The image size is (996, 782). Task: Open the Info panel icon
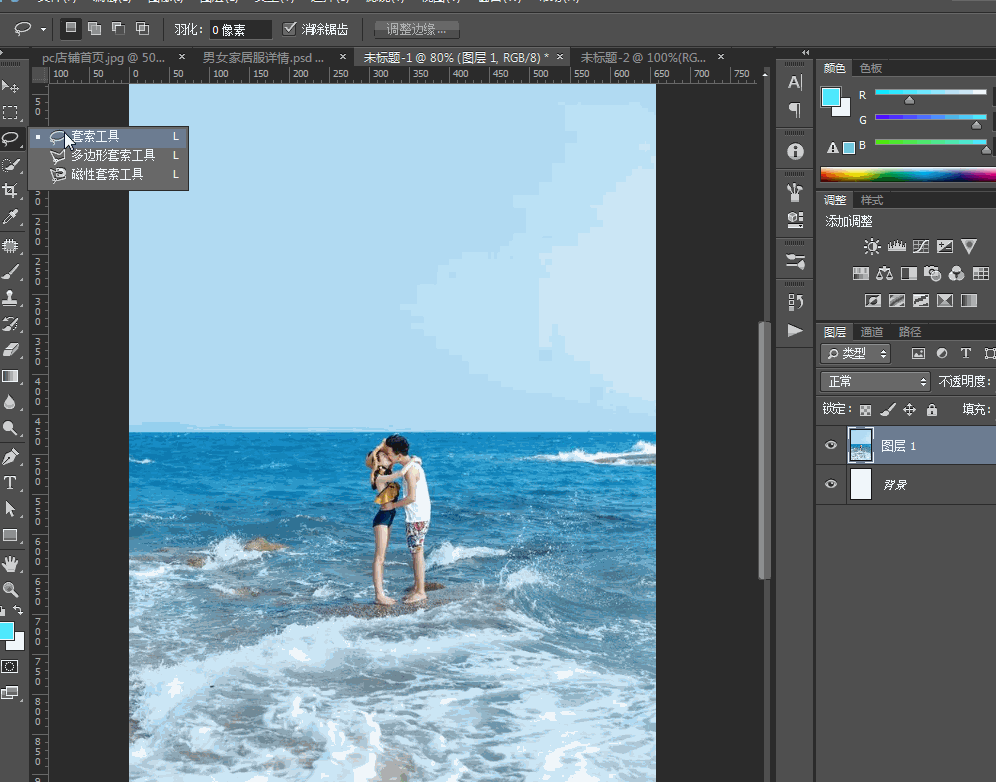pyautogui.click(x=795, y=151)
